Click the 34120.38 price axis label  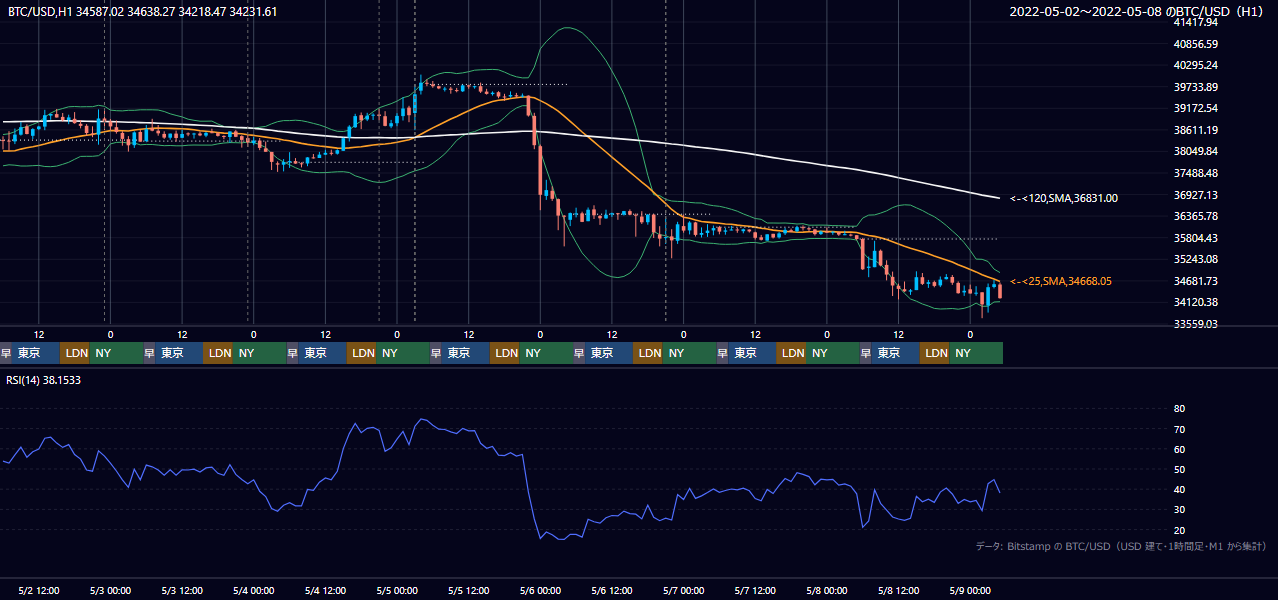pyautogui.click(x=1195, y=302)
